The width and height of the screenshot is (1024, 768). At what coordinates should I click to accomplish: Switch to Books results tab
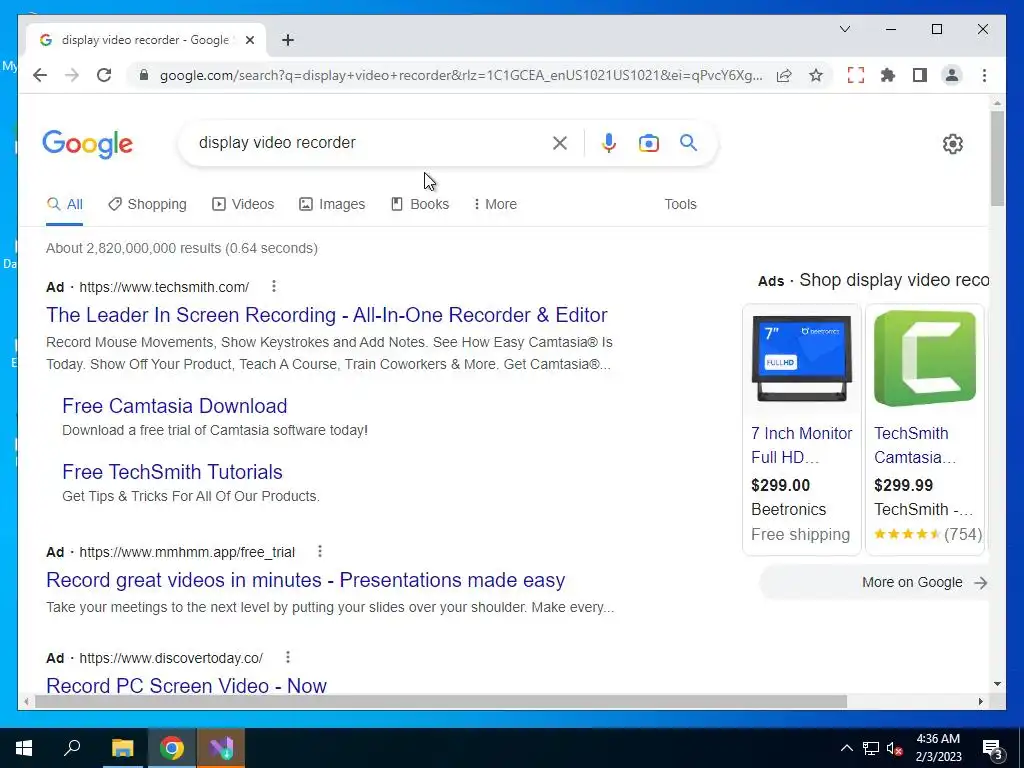(x=420, y=204)
